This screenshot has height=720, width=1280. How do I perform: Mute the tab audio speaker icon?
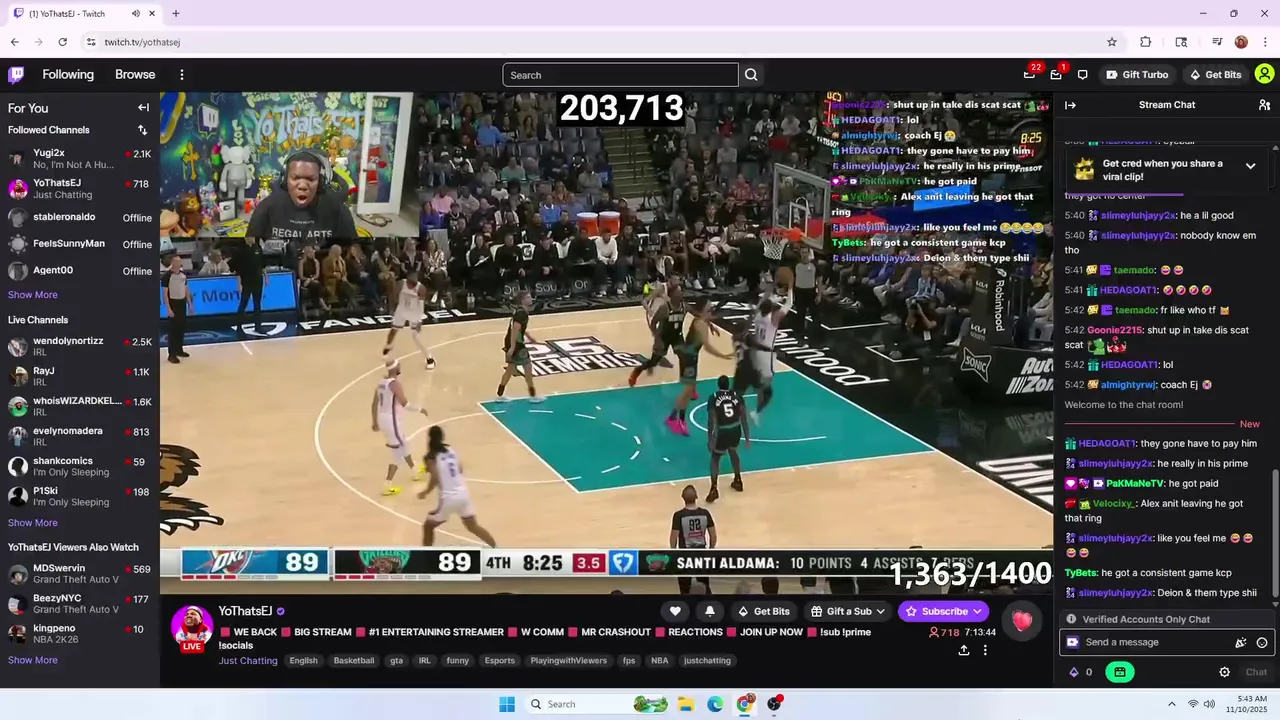(x=135, y=14)
